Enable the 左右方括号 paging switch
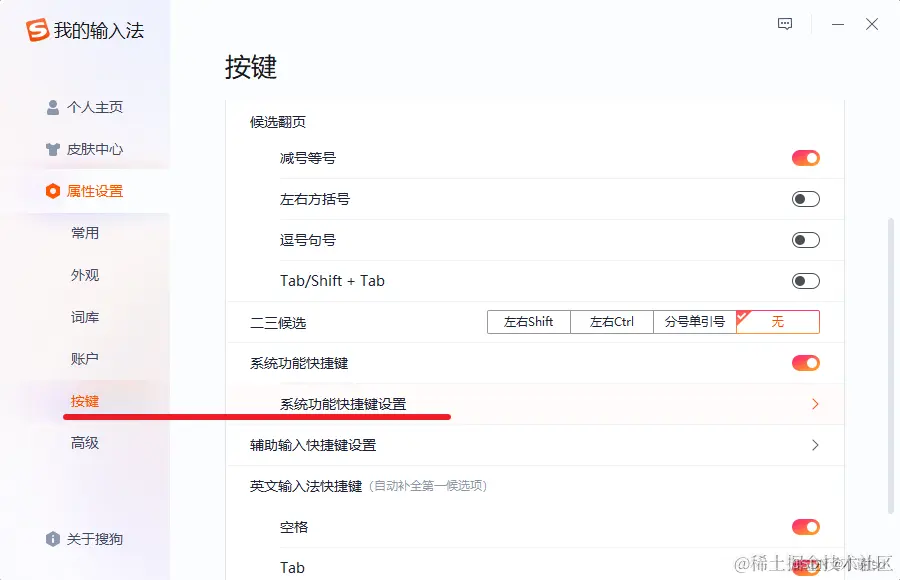 805,199
